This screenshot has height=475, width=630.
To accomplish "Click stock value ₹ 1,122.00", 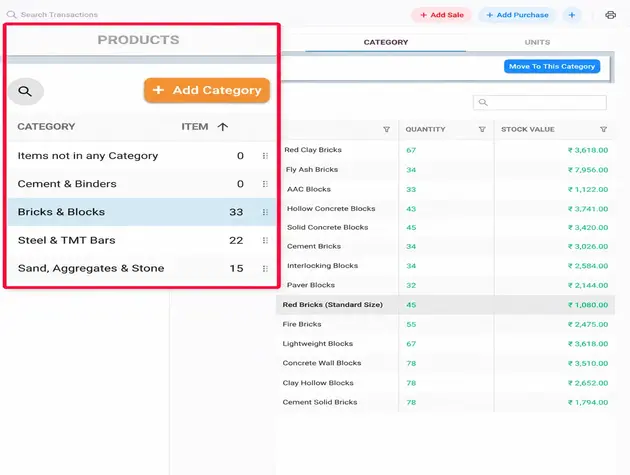I will (x=588, y=190).
